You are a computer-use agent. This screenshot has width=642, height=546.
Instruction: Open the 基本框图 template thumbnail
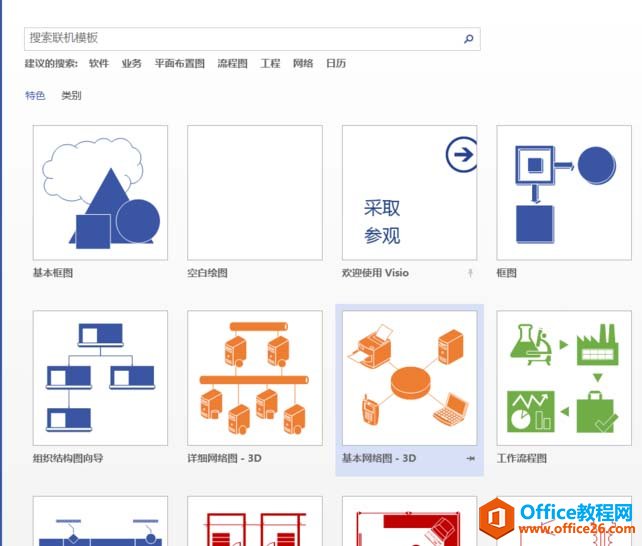pos(100,193)
